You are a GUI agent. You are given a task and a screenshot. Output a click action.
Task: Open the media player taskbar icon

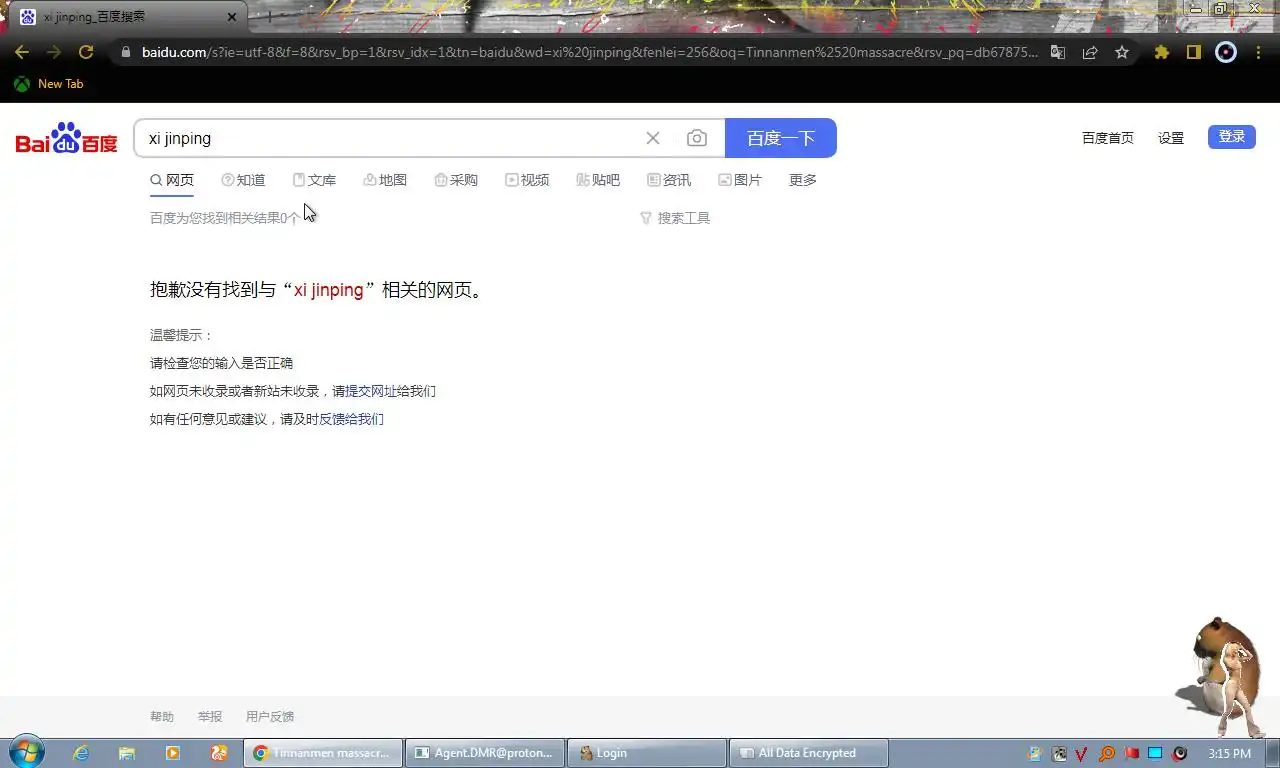click(173, 753)
